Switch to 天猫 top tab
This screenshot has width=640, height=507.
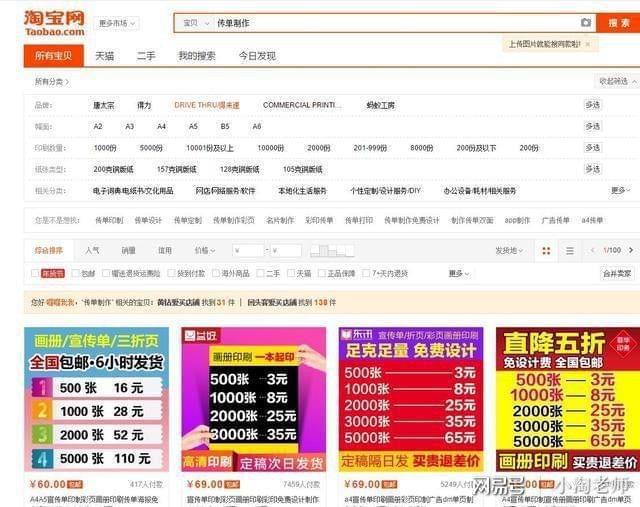(x=104, y=56)
